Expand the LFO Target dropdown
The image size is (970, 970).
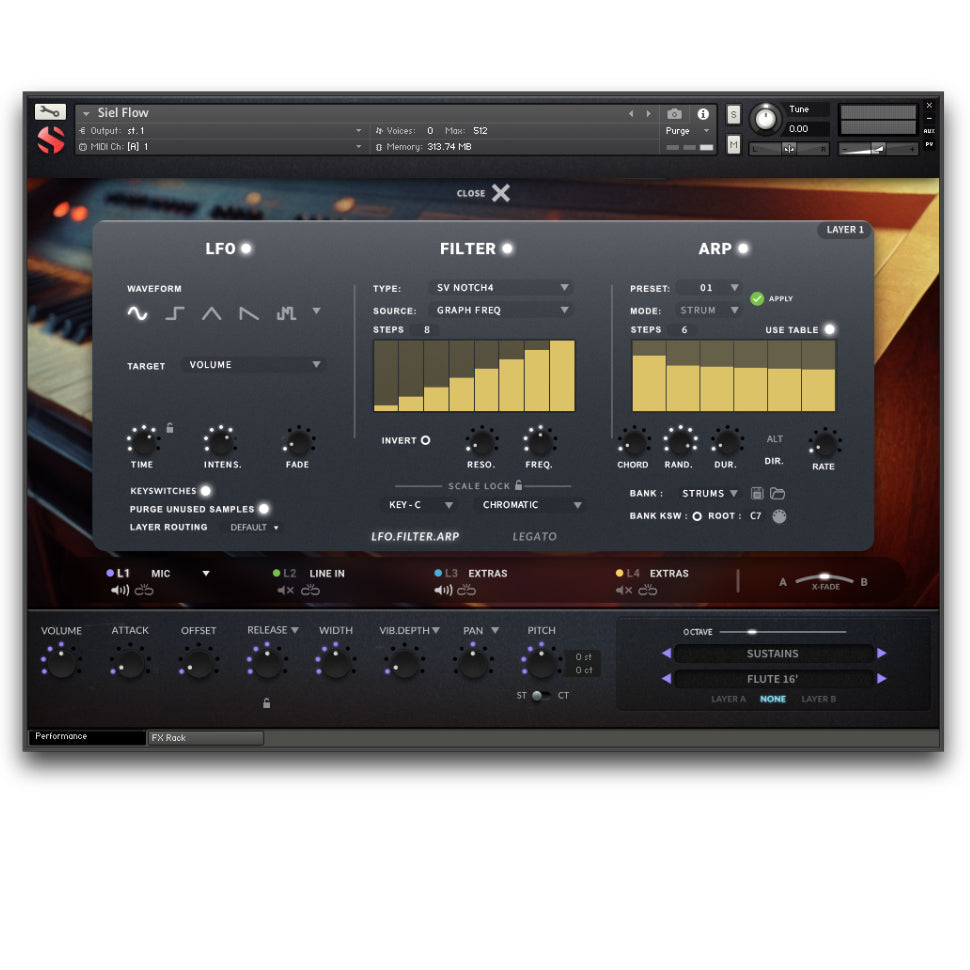tap(255, 365)
